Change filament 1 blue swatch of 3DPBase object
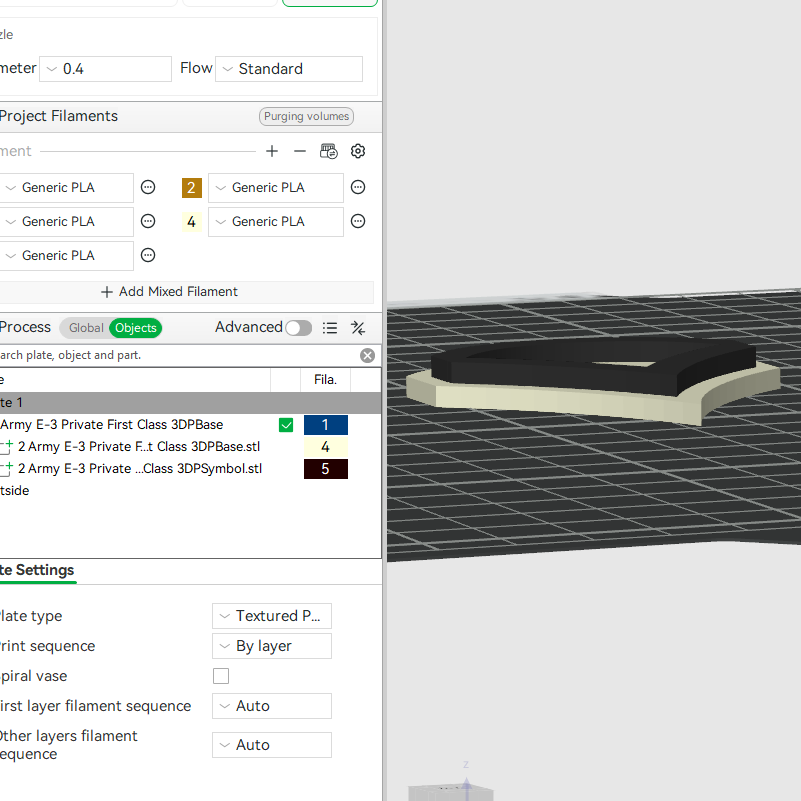Screen dimensions: 801x801 [326, 425]
